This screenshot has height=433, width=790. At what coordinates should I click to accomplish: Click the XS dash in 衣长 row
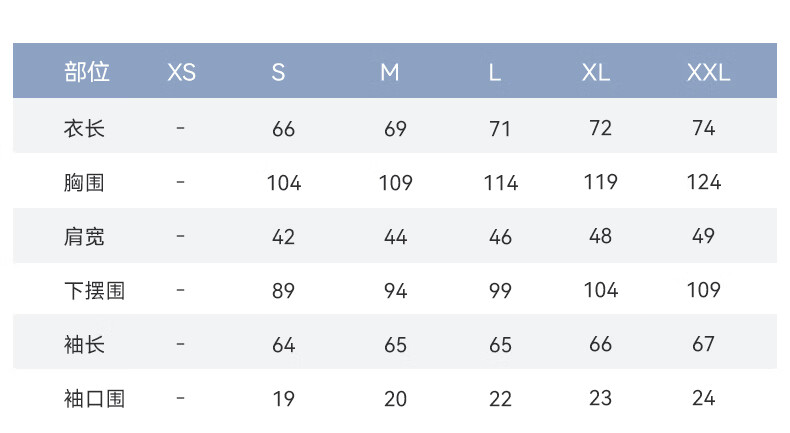click(180, 128)
